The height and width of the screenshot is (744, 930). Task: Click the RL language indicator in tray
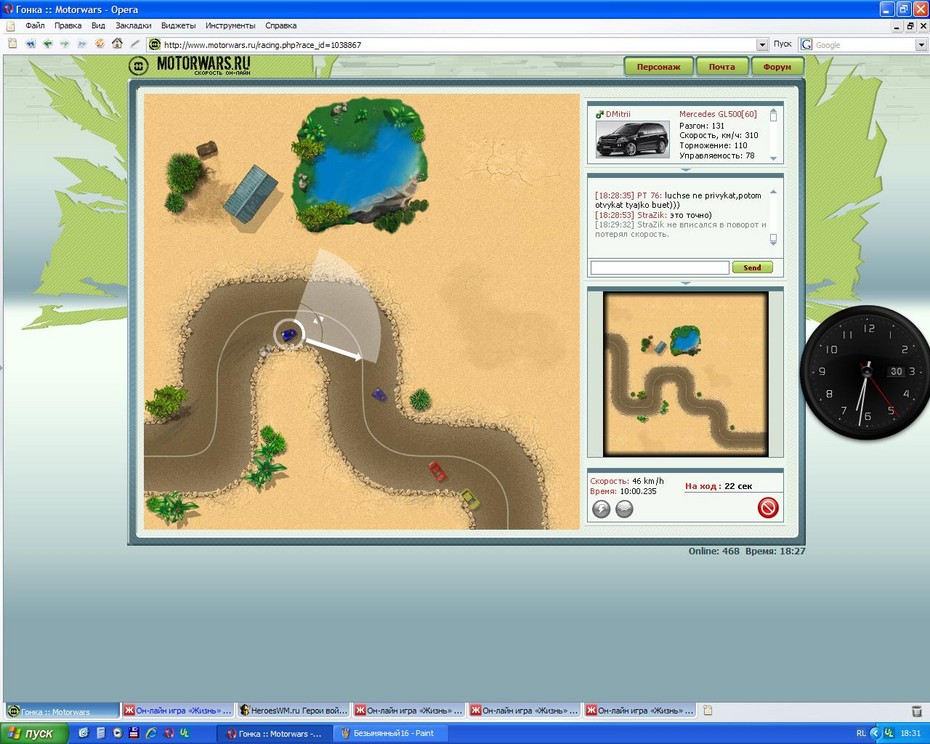pos(861,734)
